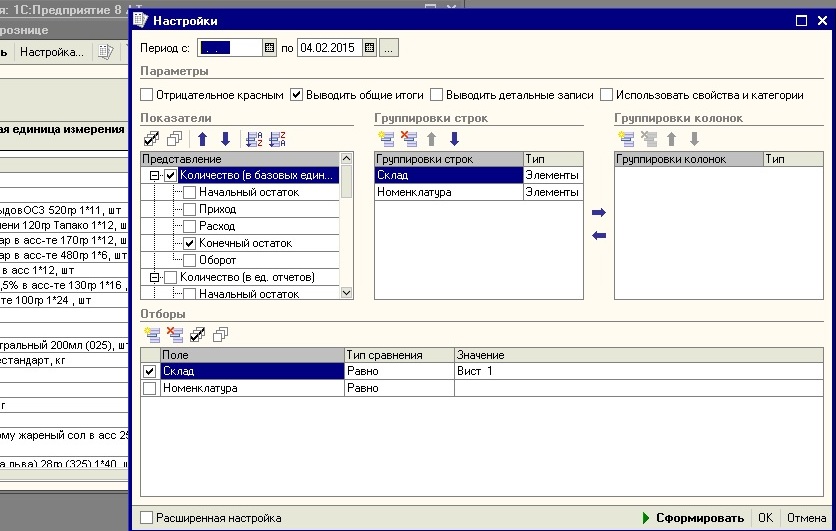Check all filters in Отборы toolbar

click(197, 334)
